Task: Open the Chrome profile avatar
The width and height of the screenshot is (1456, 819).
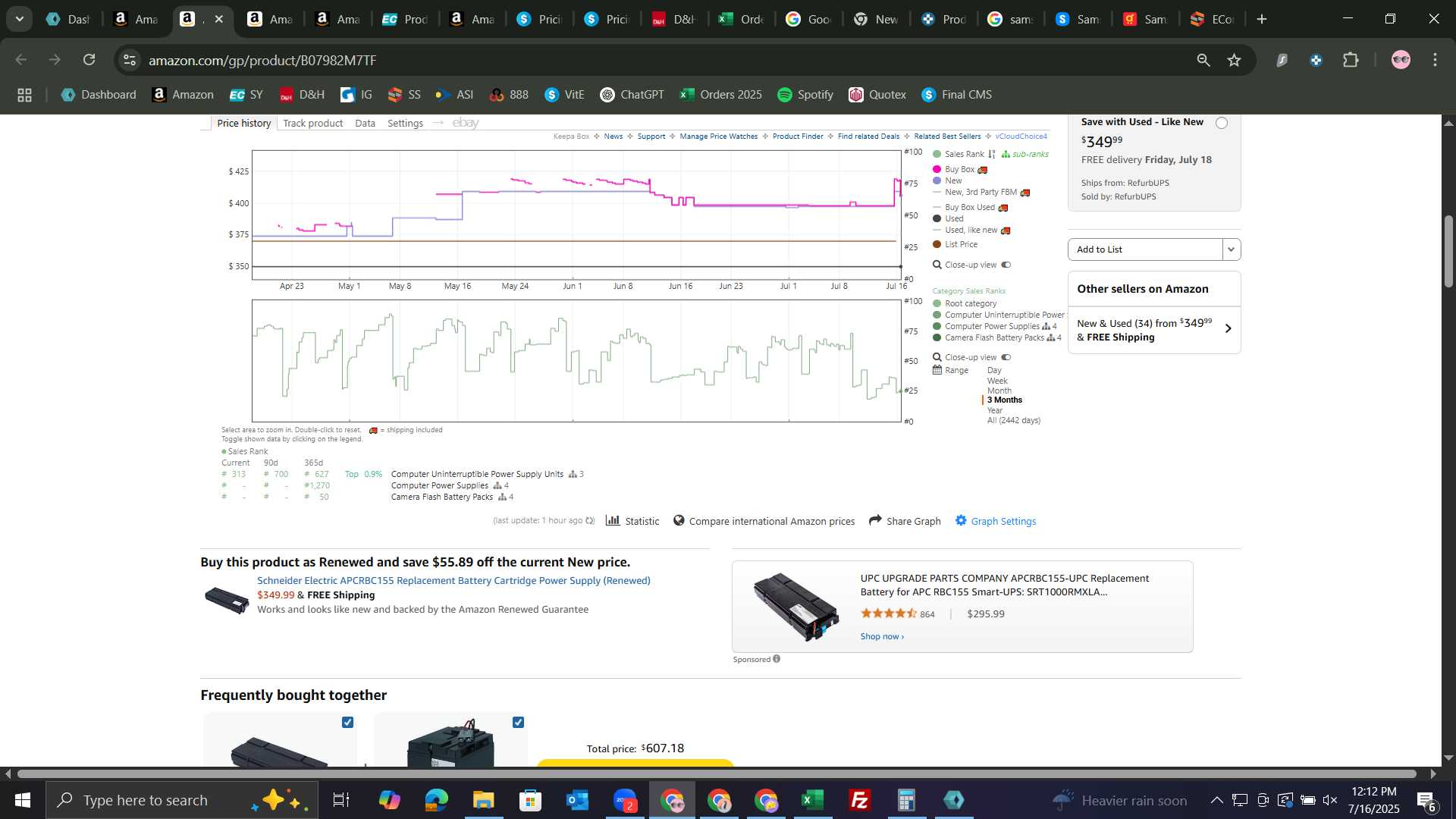Action: pyautogui.click(x=1401, y=60)
